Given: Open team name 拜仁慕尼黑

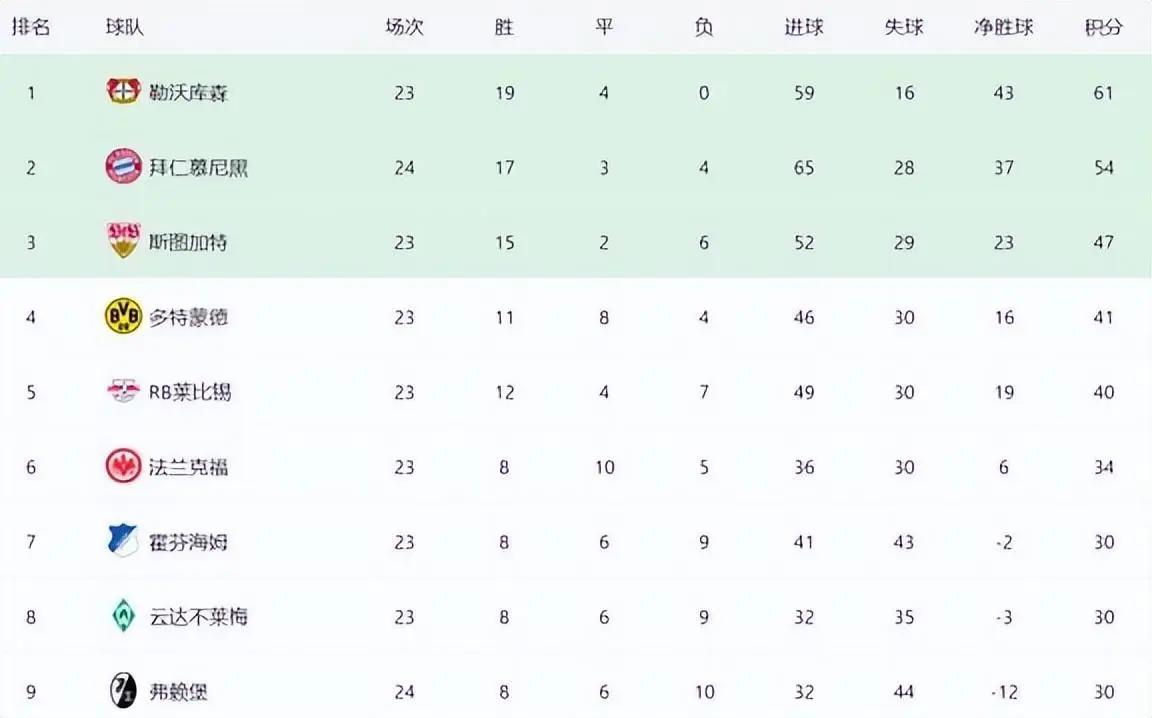Looking at the screenshot, I should click(x=198, y=168).
